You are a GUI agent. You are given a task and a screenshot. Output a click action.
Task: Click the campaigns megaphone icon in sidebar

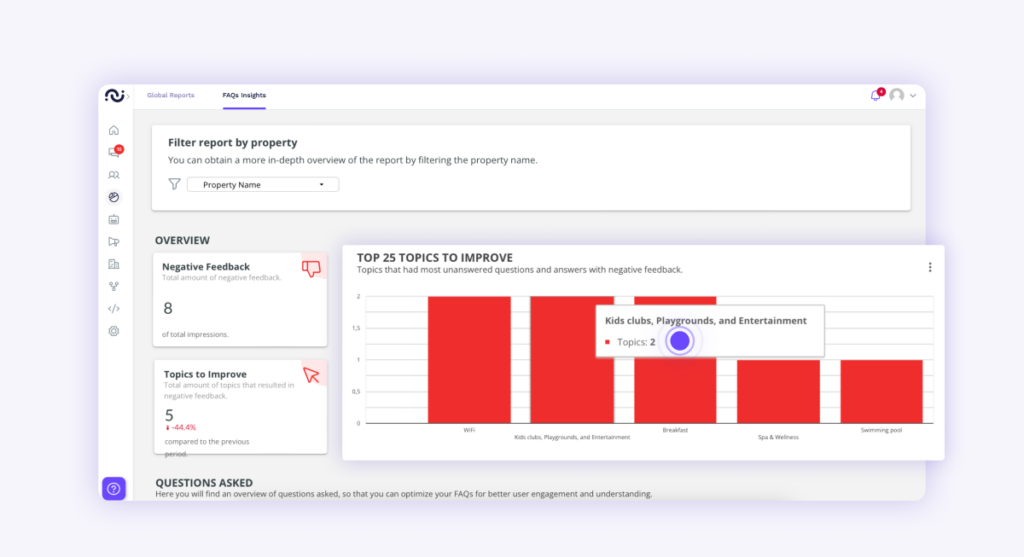click(x=114, y=242)
